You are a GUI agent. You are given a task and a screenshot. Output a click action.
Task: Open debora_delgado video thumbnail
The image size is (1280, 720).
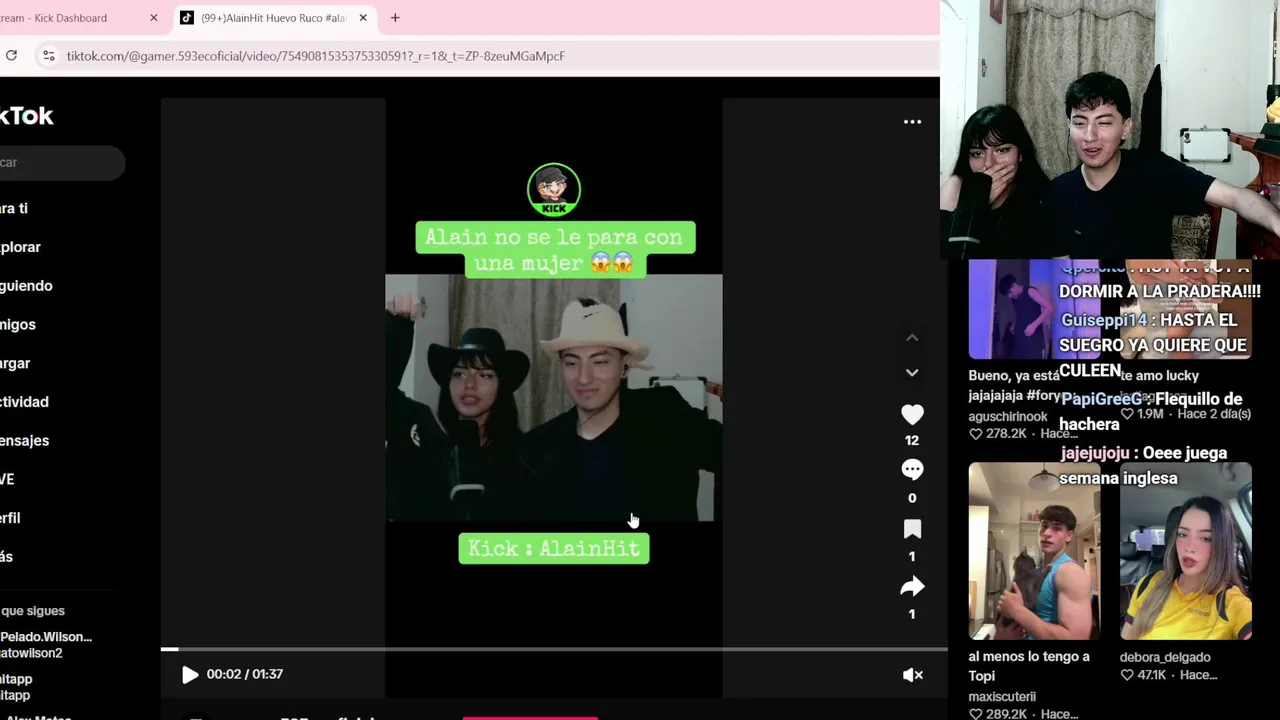1185,550
